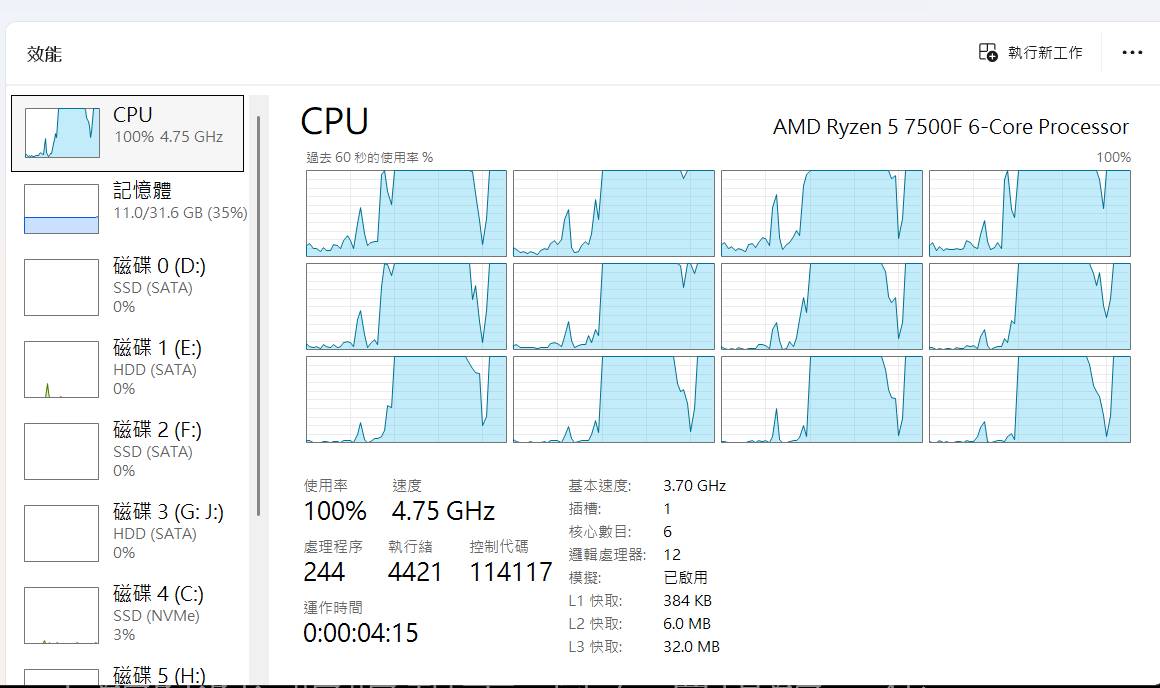Select the Memory (記憶體) mini graph thumbnail
Viewport: 1160px width, 688px height.
[x=61, y=209]
